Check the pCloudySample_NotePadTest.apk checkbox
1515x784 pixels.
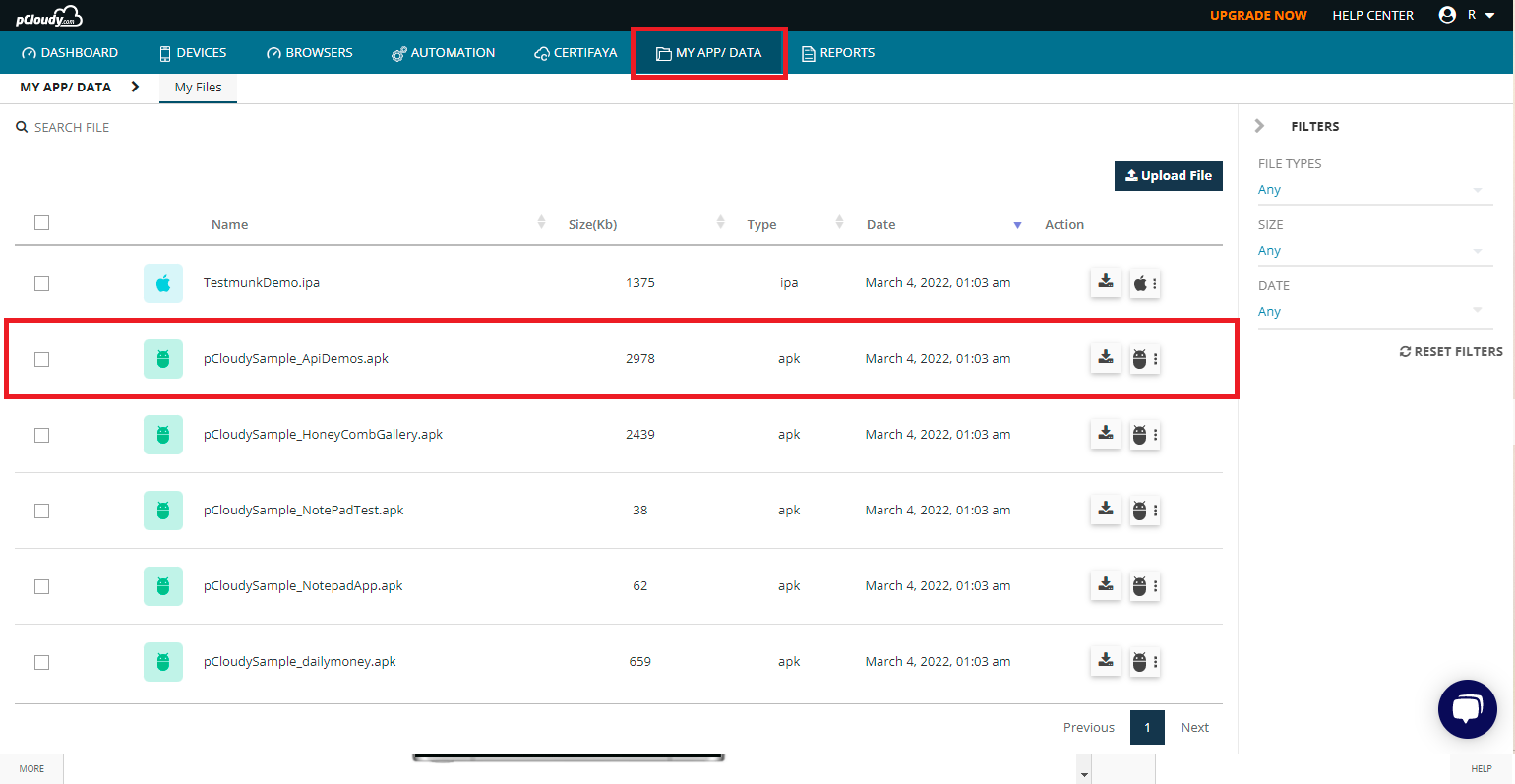pyautogui.click(x=41, y=511)
